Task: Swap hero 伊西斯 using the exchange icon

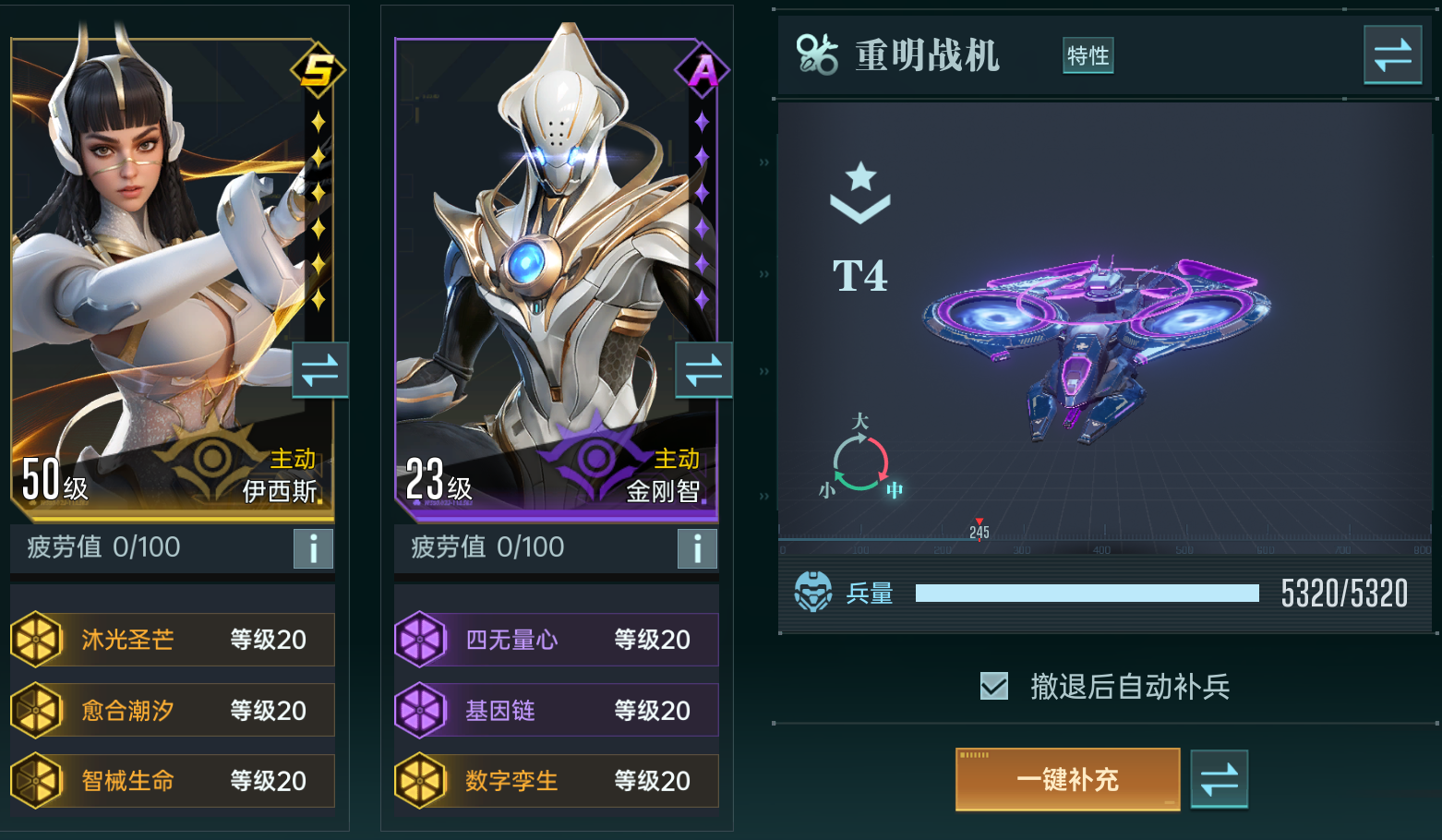Action: (320, 370)
